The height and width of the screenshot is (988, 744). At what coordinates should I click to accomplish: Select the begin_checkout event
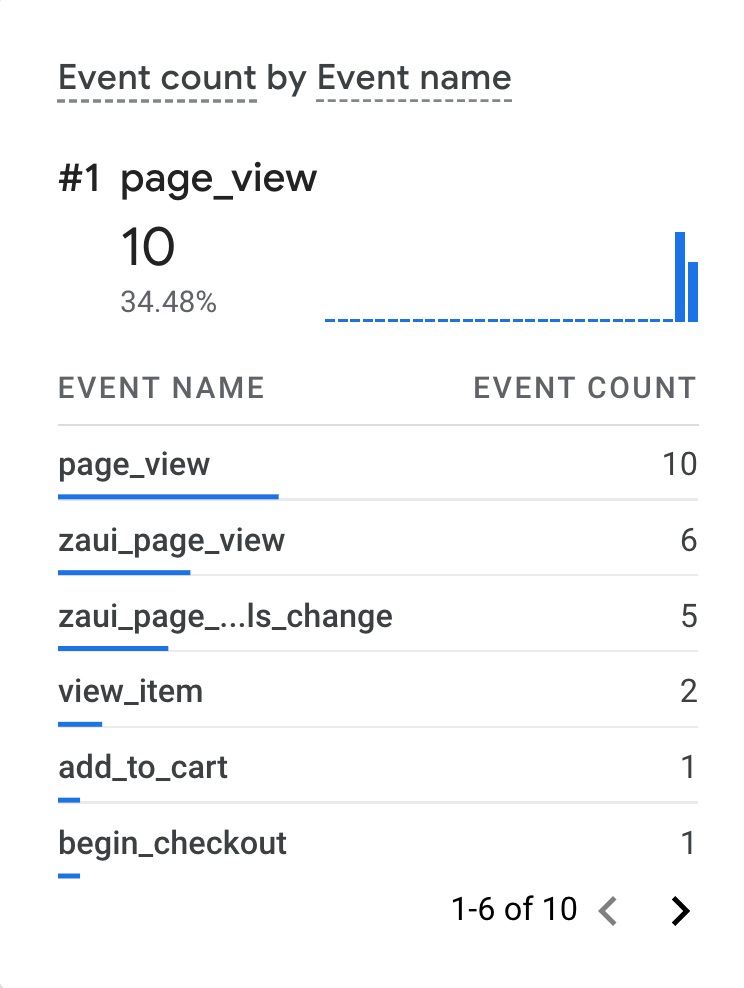[x=172, y=843]
